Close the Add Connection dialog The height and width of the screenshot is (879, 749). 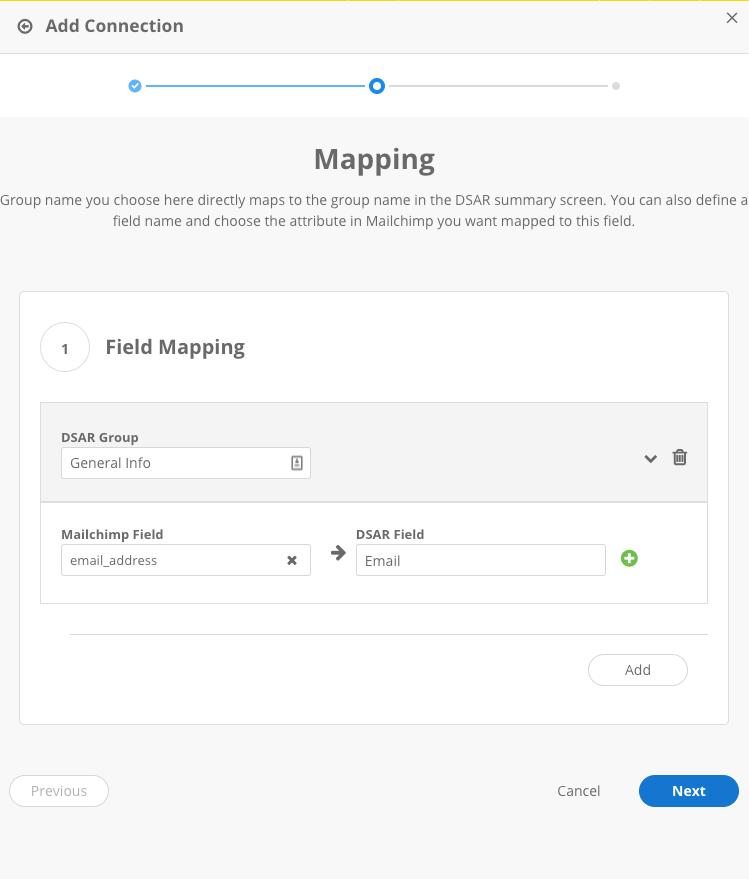(x=731, y=18)
